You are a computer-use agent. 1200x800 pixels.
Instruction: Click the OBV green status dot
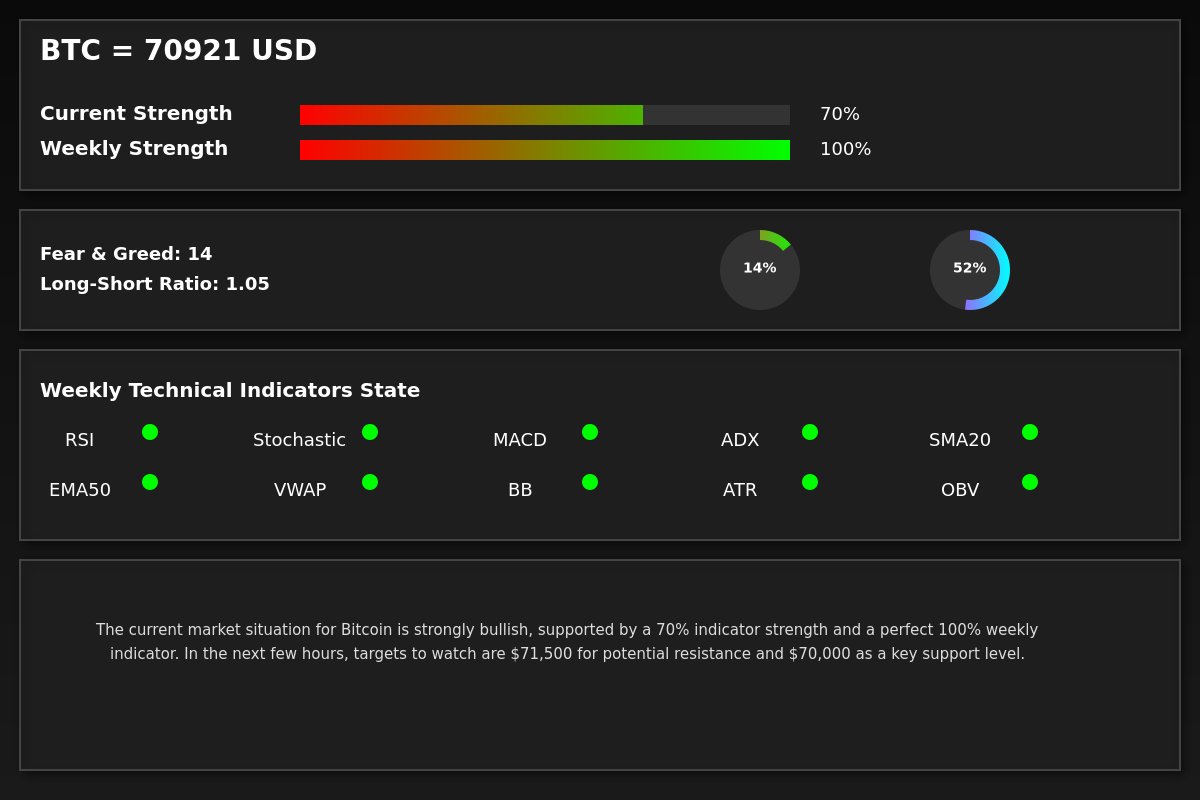1030,482
